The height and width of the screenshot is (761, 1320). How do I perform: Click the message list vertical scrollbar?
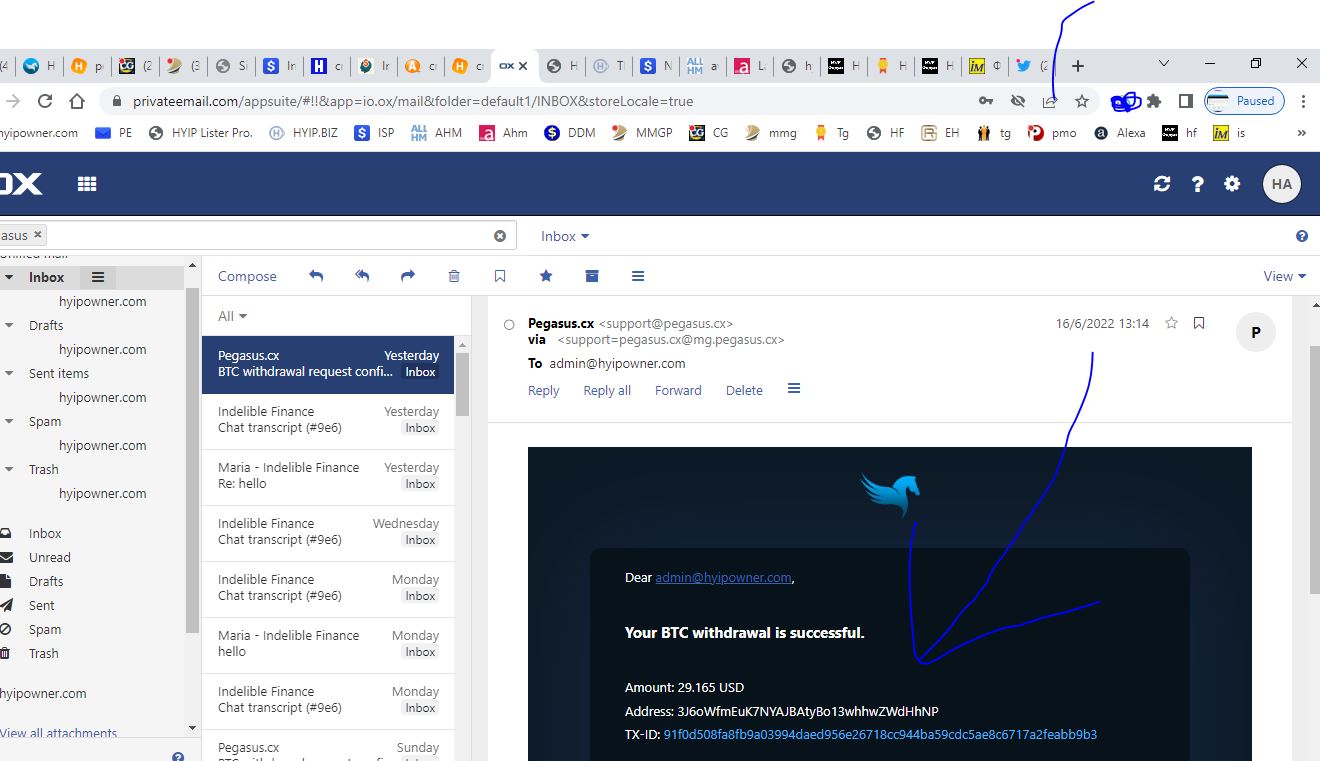(x=462, y=548)
